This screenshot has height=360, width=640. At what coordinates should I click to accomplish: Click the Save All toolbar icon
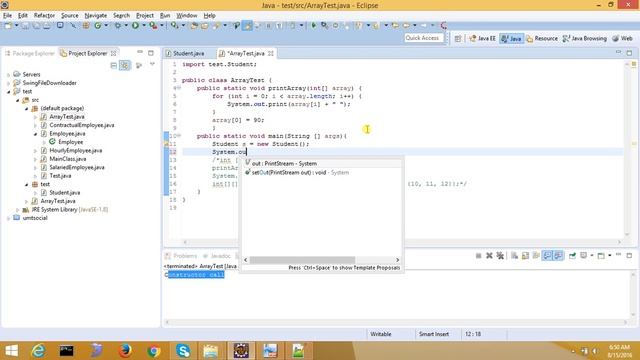36,26
